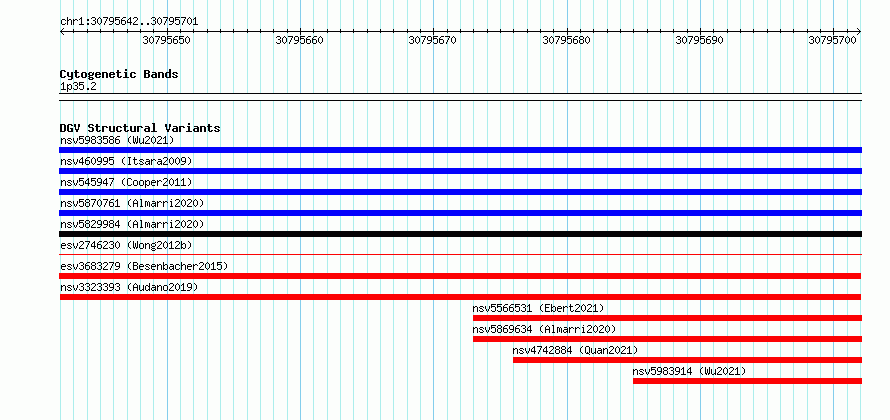
Task: Select the blue bar under nsv5983586
Action: click(460, 150)
